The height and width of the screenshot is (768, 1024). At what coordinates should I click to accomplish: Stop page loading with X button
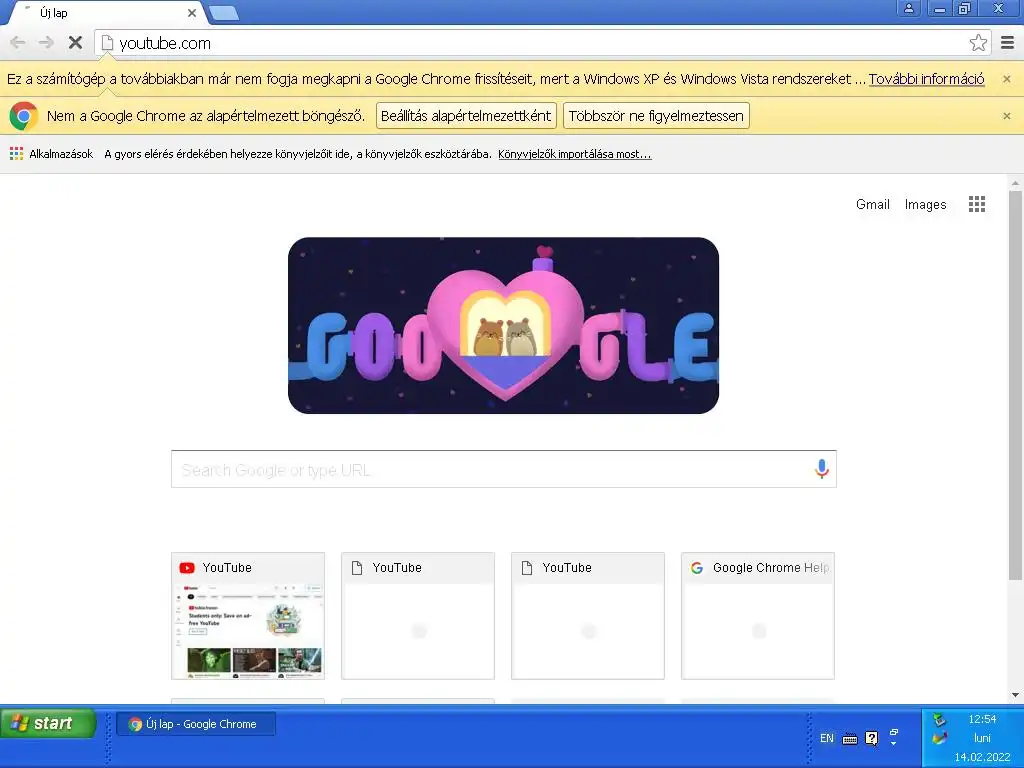75,43
